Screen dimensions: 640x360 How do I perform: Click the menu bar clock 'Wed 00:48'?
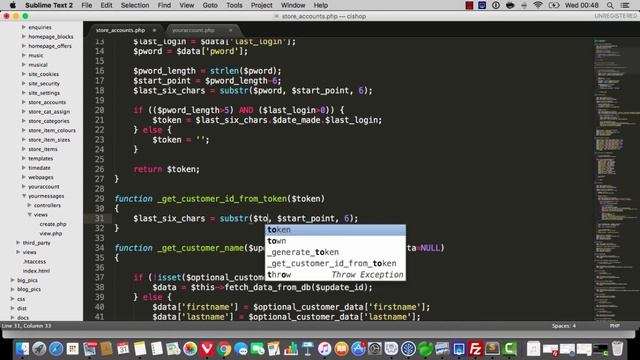[x=582, y=5]
